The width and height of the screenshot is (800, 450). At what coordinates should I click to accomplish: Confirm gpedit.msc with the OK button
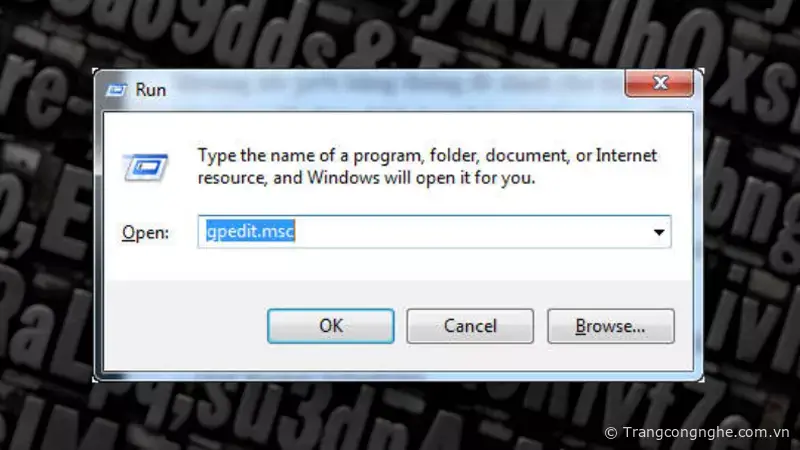tap(331, 326)
